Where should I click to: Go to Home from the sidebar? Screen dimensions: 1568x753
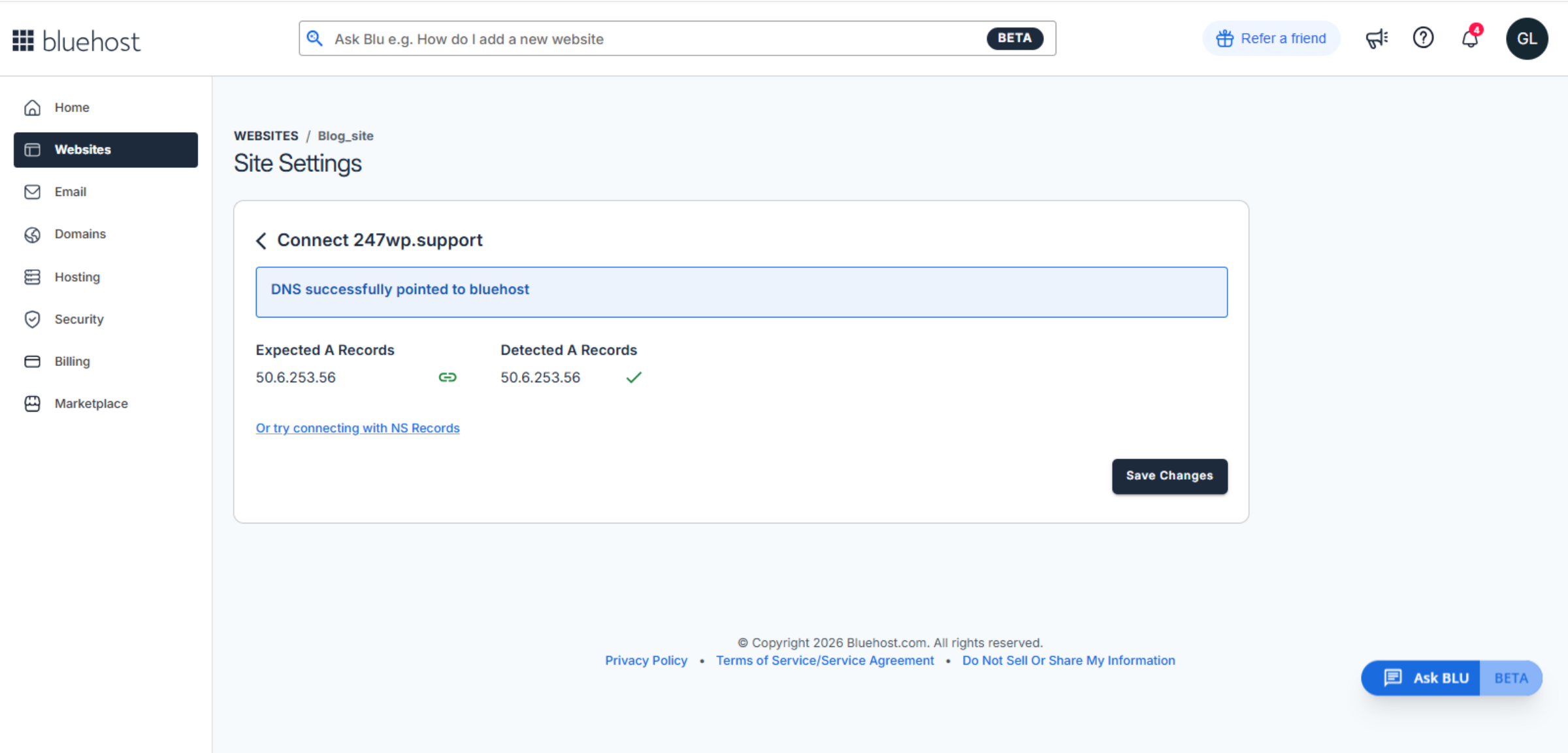(72, 107)
